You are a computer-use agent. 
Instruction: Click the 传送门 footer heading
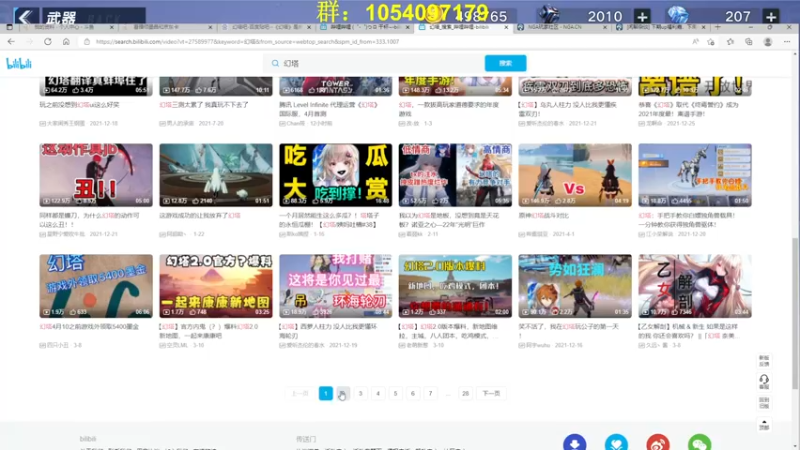[306, 439]
